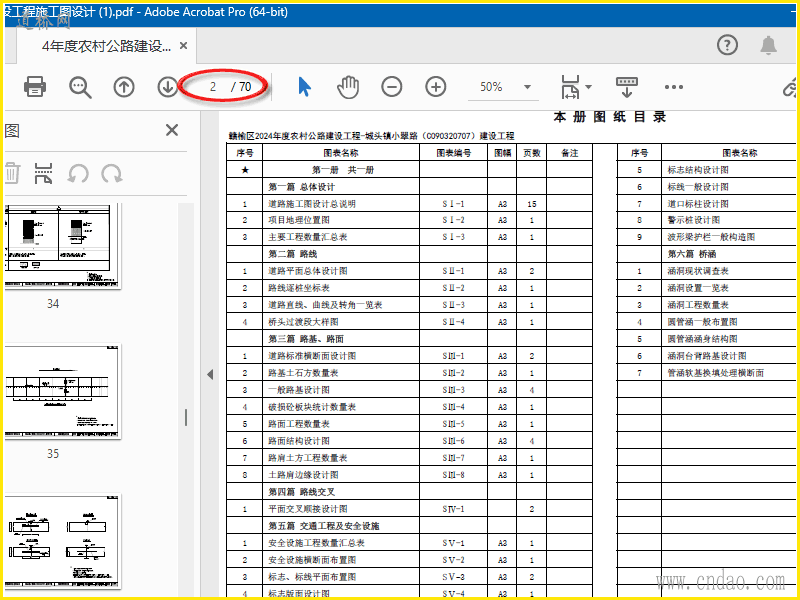Viewport: 800px width, 600px height.
Task: Zoom out with the minus button
Action: 391,87
